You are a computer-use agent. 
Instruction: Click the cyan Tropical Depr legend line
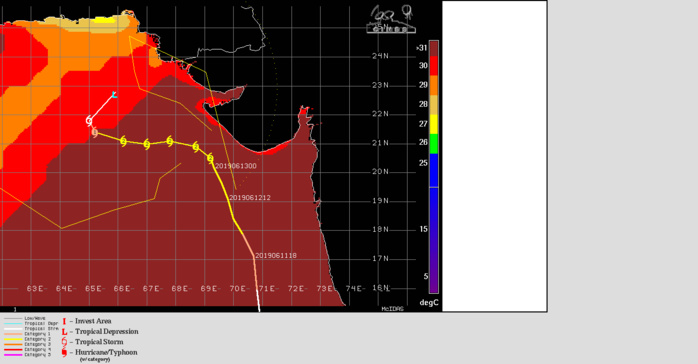click(13, 324)
